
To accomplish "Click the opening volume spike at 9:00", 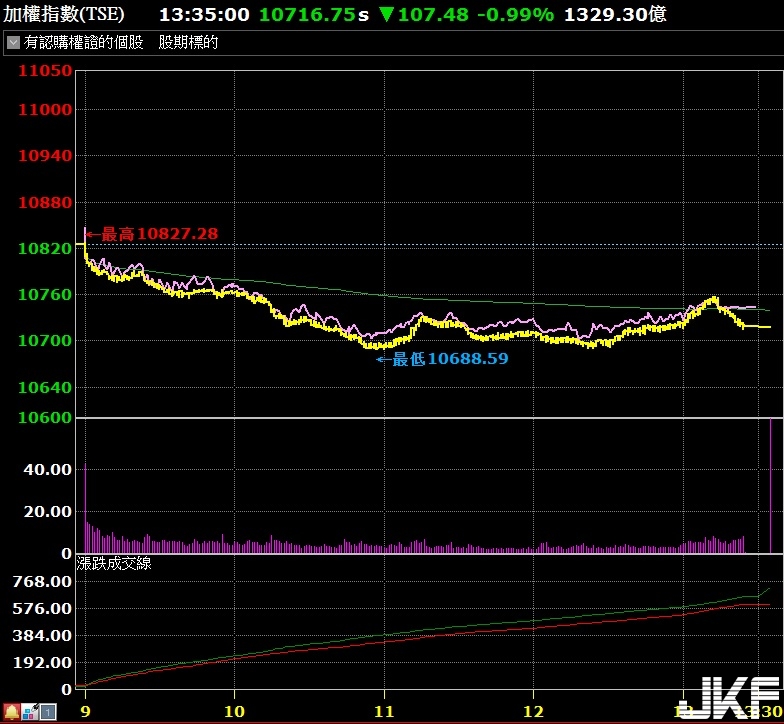I will point(85,508).
